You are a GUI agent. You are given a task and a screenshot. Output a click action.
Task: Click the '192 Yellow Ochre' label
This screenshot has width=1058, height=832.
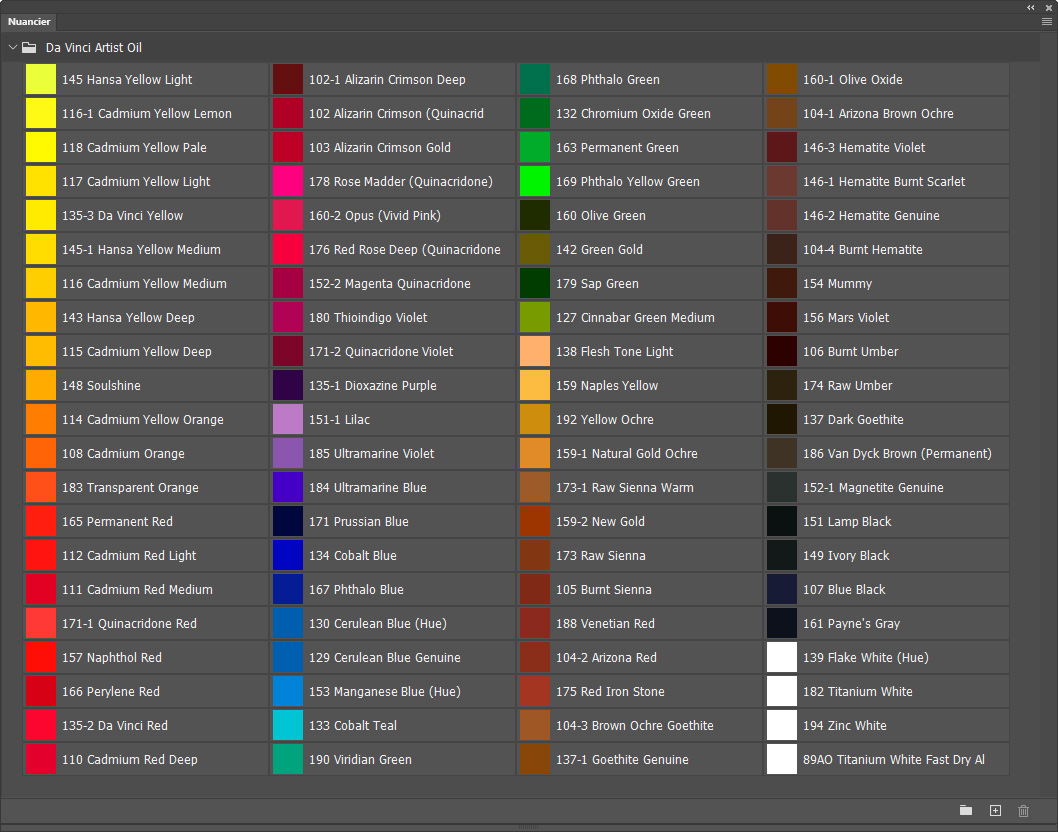pos(605,420)
